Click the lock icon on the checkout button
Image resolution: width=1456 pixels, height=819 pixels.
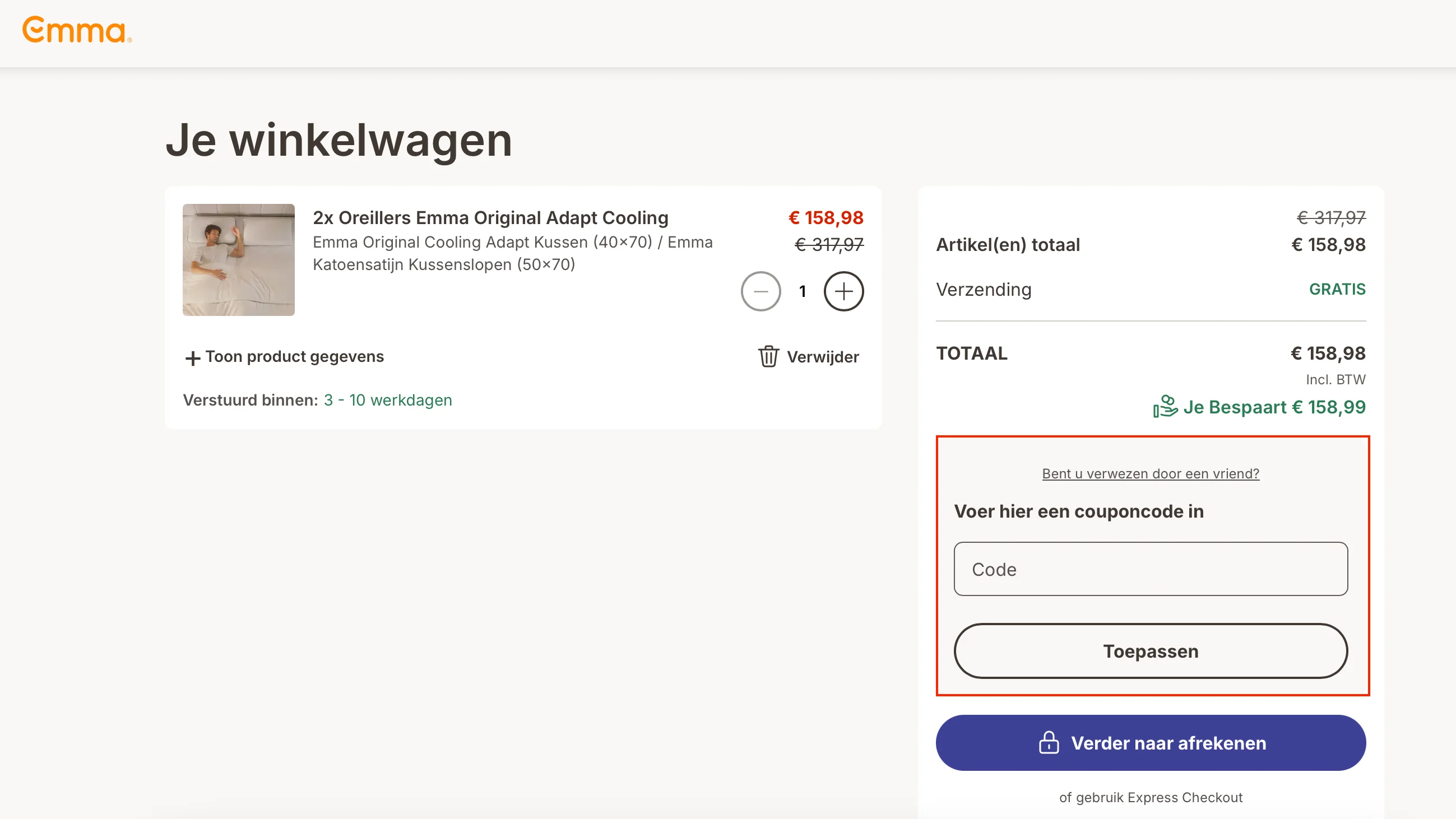point(1050,743)
